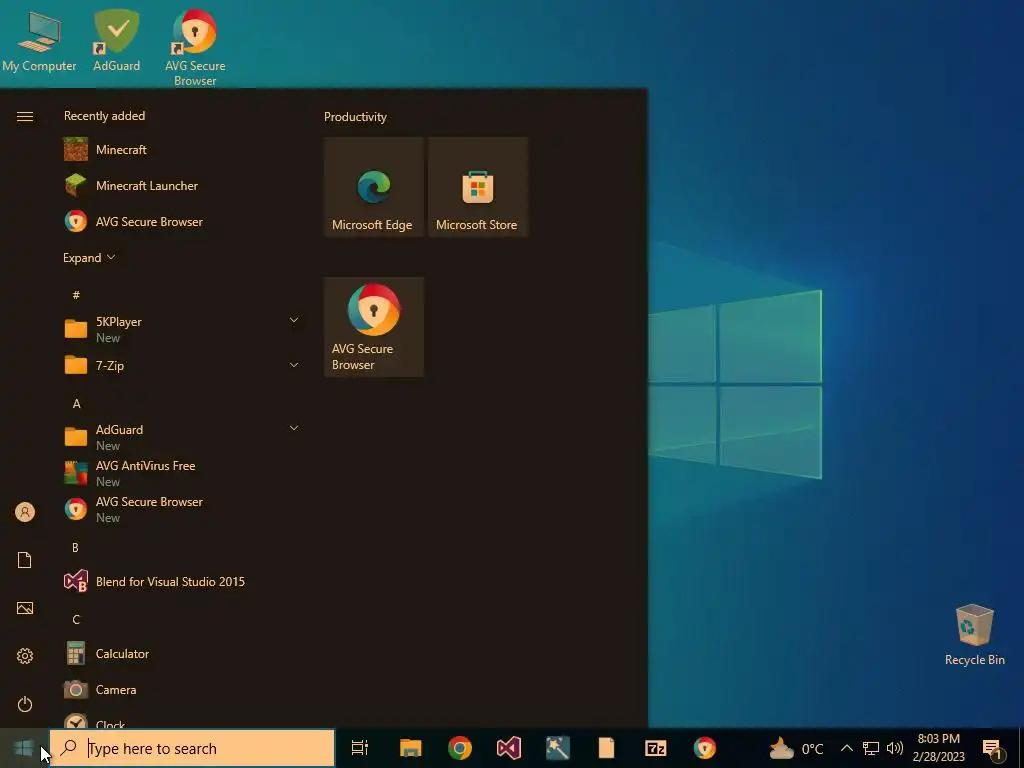Select AVG Secure Browser desktop shortcut
The width and height of the screenshot is (1024, 768).
[x=195, y=47]
